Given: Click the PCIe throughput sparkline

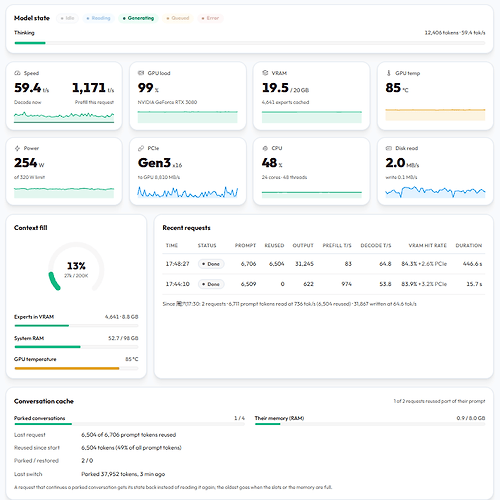Looking at the screenshot, I should click(x=188, y=192).
